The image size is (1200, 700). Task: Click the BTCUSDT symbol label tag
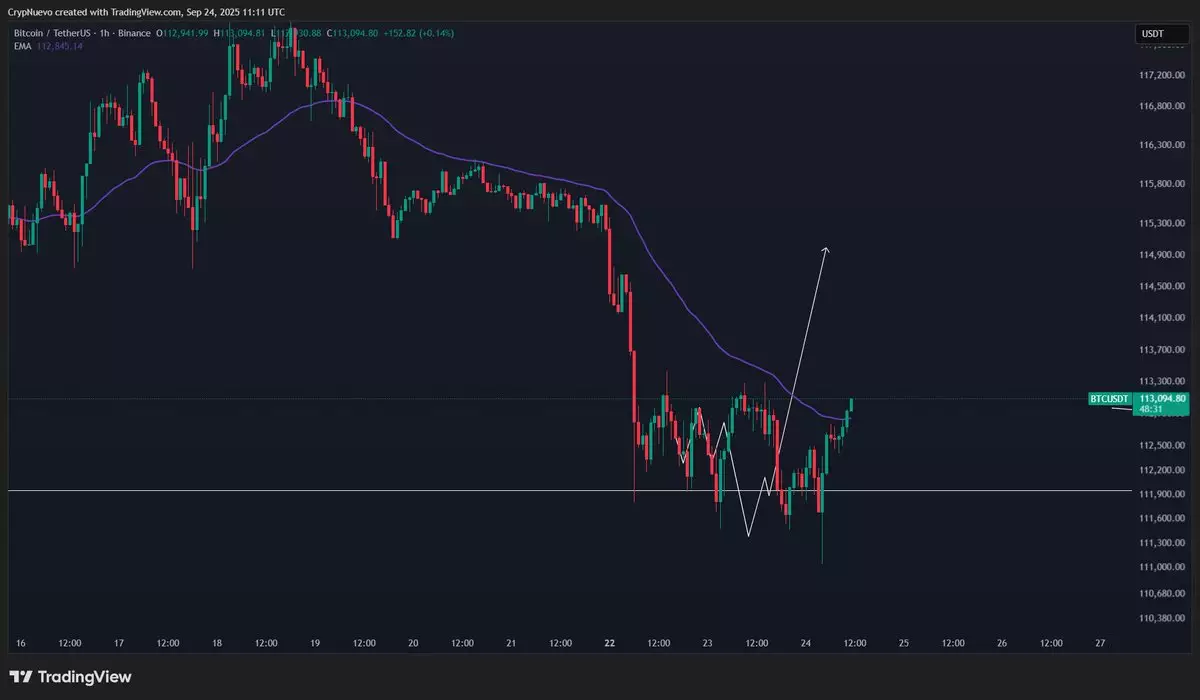(1109, 398)
